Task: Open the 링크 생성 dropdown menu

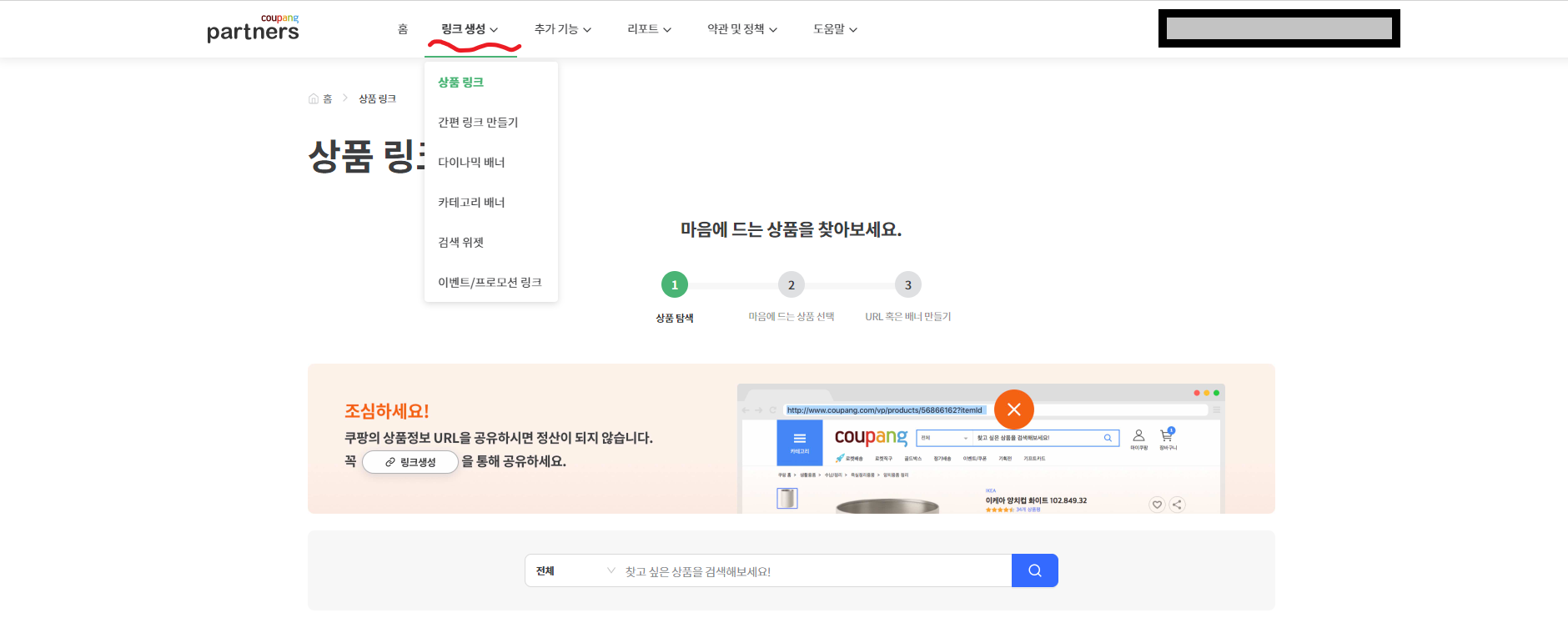Action: pos(470,29)
